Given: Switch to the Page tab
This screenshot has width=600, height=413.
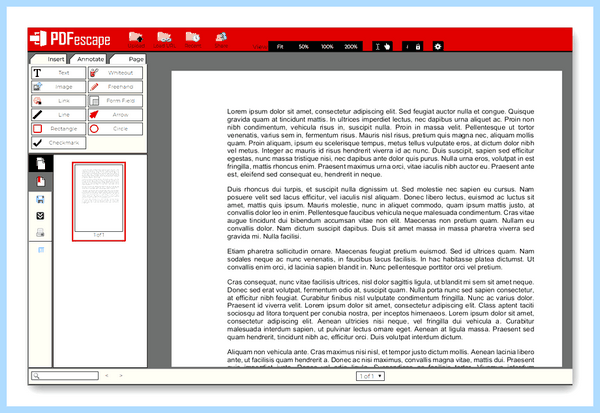Looking at the screenshot, I should 128,59.
